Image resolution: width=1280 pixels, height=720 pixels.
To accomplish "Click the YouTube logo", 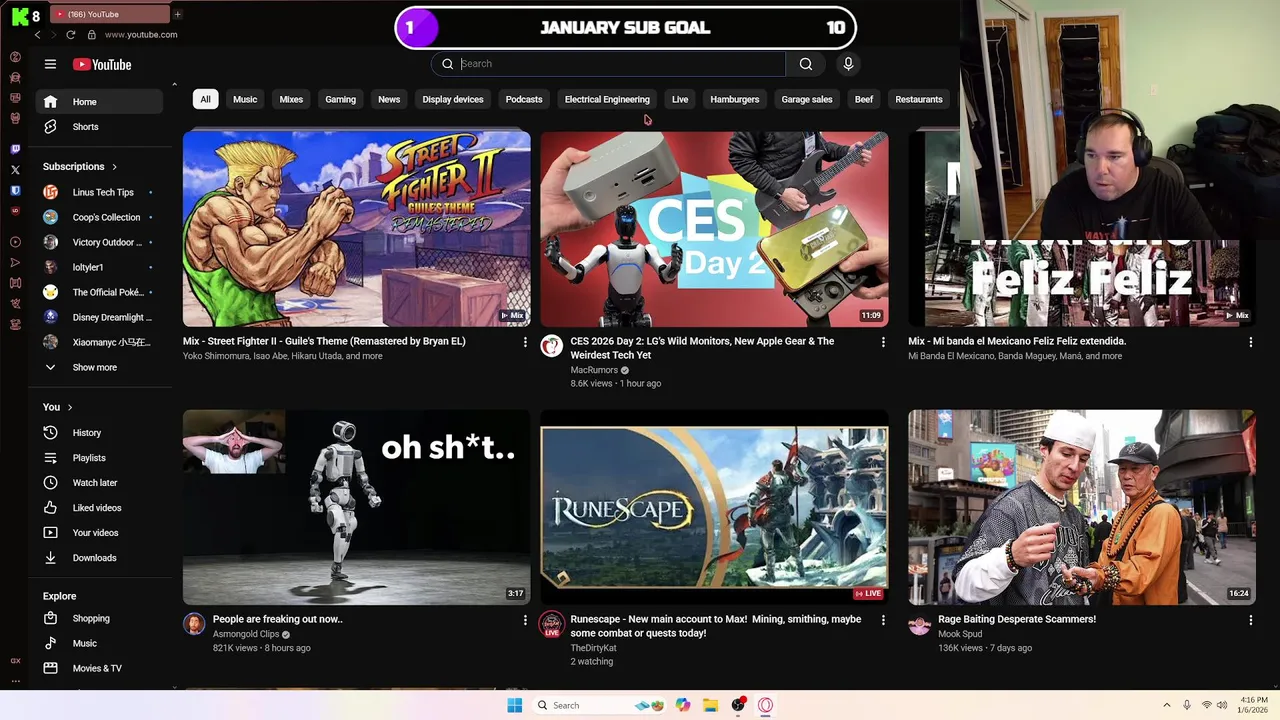I will [102, 64].
